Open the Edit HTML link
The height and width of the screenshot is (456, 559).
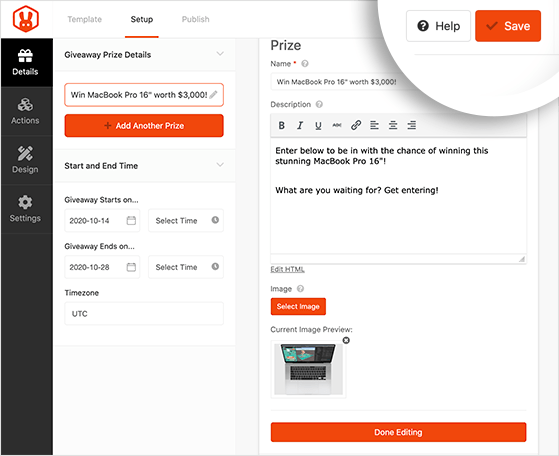(287, 269)
